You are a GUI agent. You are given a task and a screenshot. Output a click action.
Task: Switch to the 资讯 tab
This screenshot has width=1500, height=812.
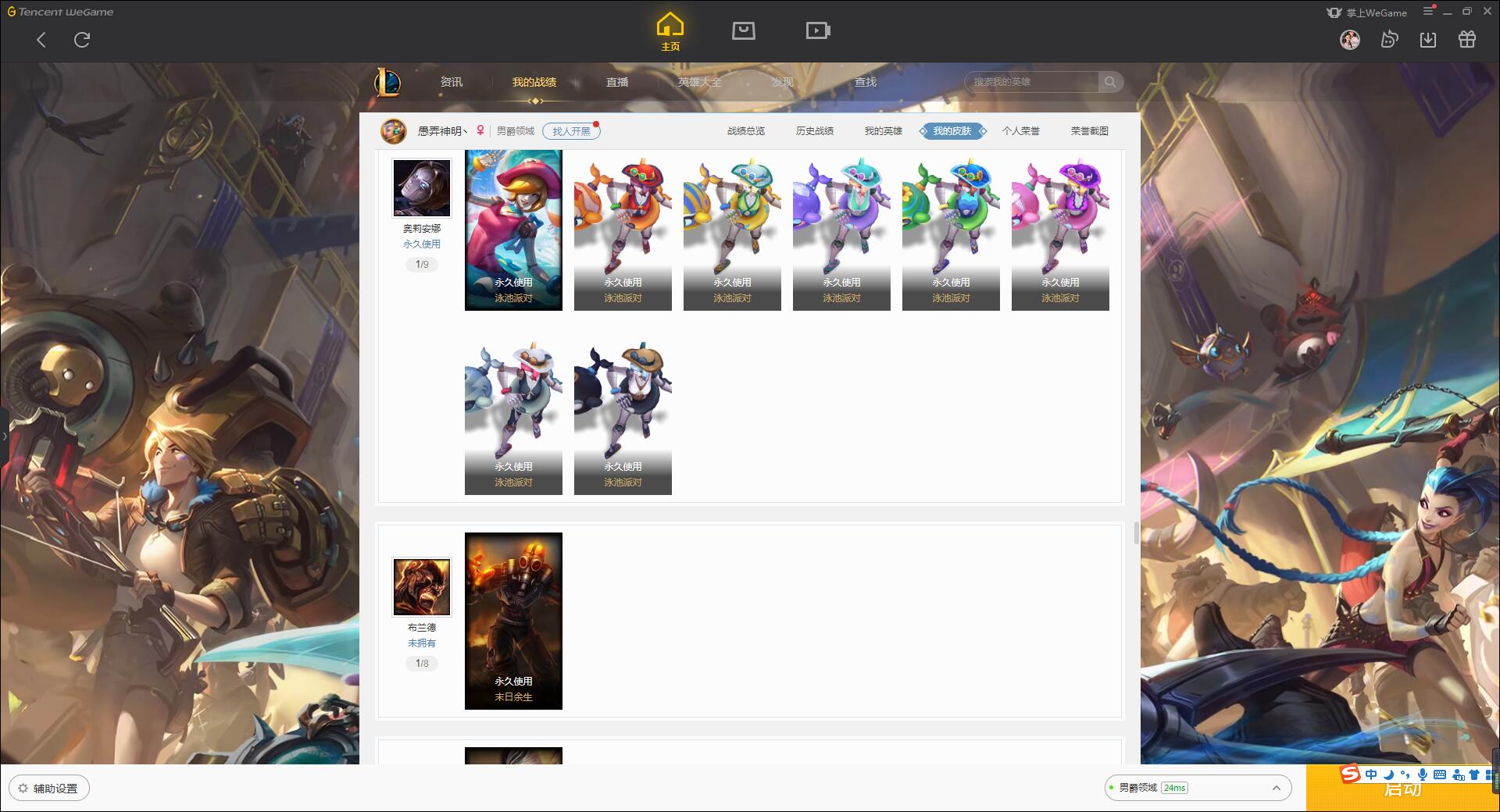(451, 82)
